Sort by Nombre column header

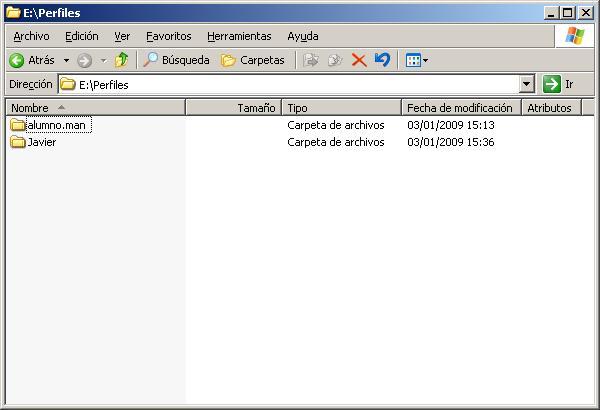[x=95, y=107]
